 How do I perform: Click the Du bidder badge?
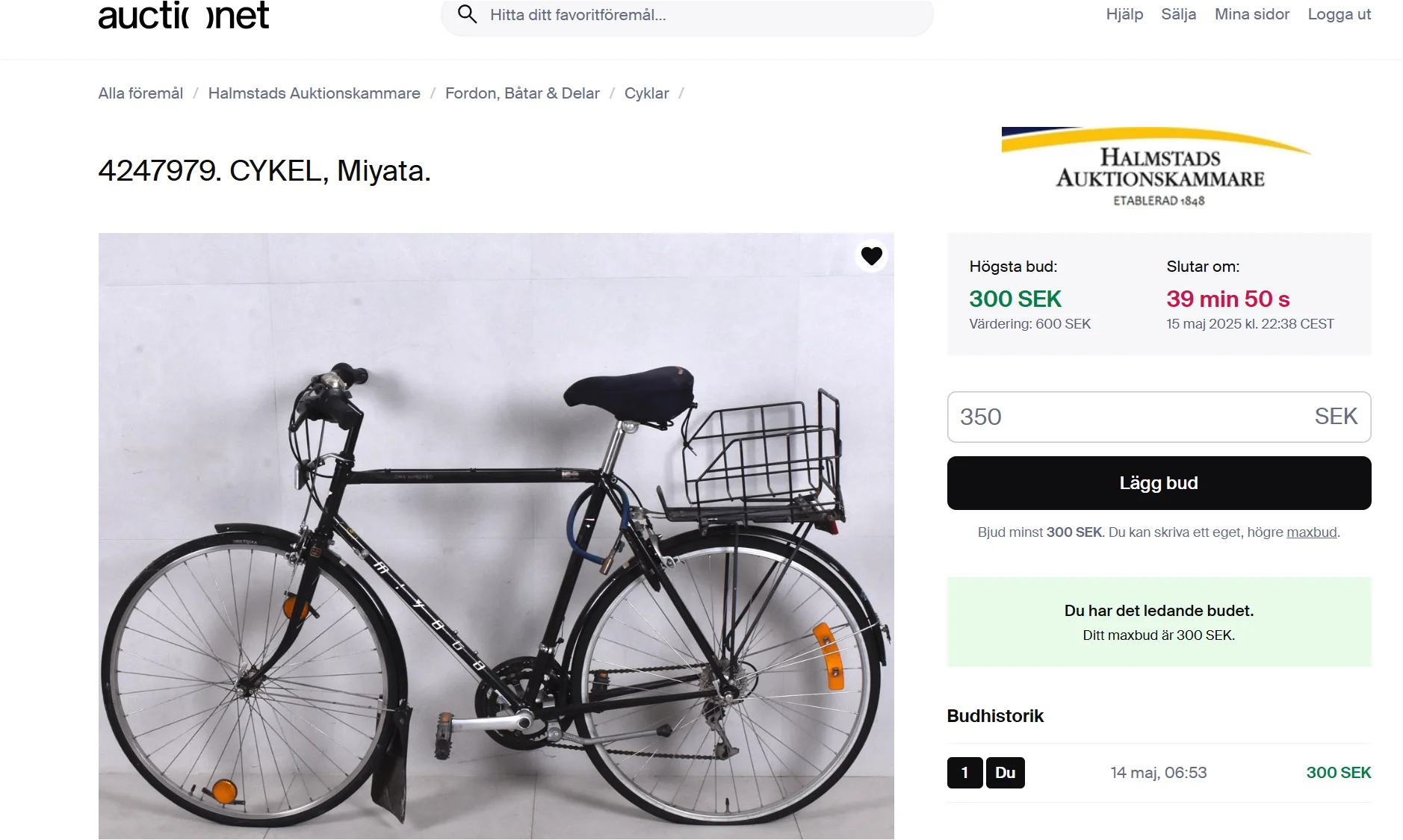tap(1005, 773)
